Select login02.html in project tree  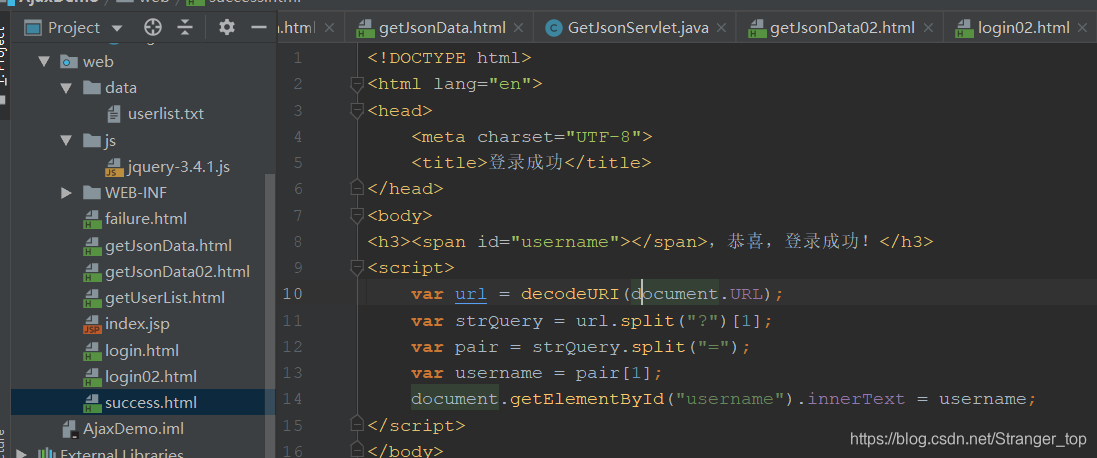click(x=150, y=376)
